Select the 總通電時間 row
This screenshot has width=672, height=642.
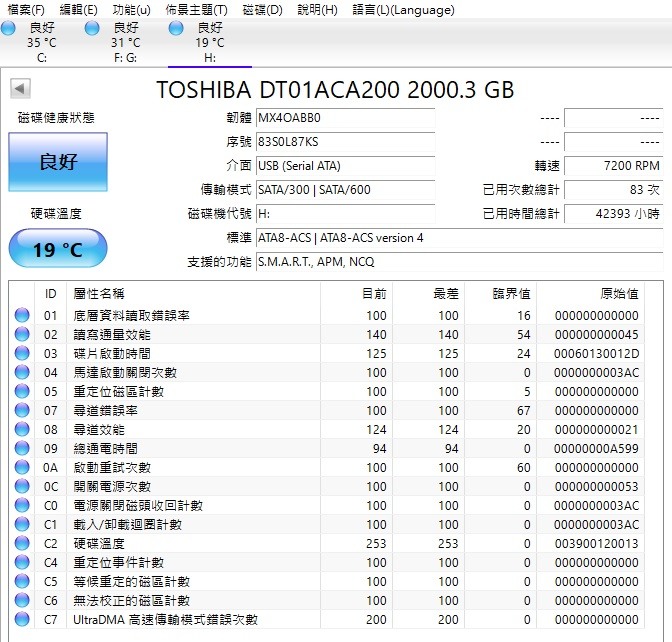[327, 448]
